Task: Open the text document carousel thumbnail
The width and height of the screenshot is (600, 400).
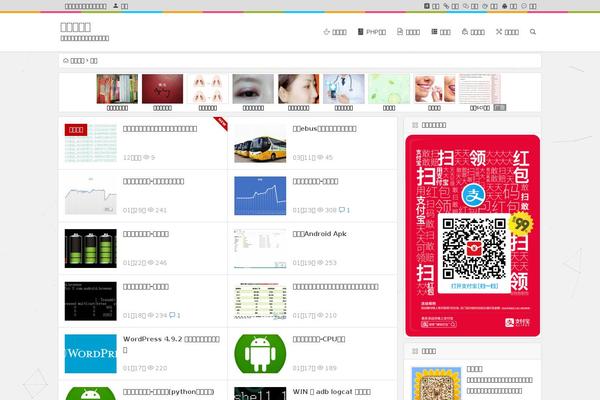Action: click(479, 89)
